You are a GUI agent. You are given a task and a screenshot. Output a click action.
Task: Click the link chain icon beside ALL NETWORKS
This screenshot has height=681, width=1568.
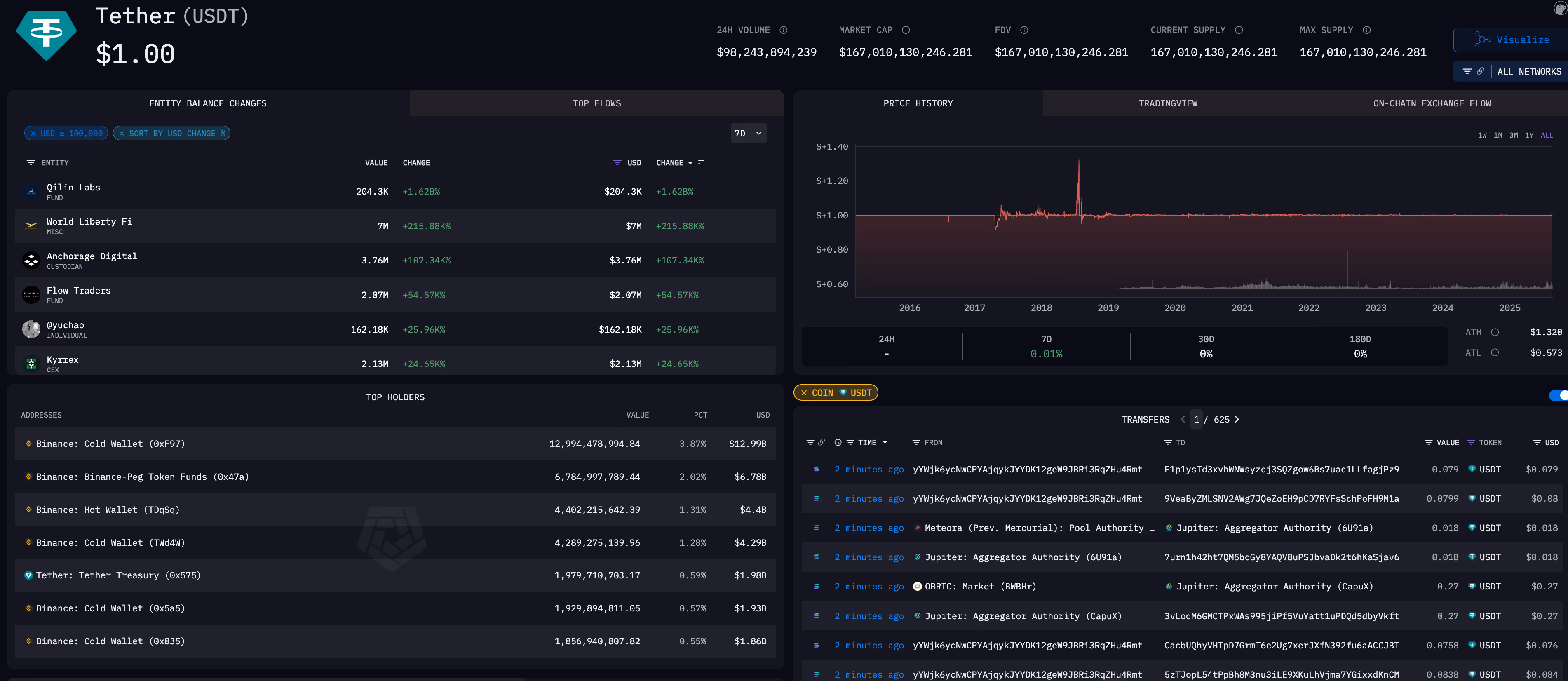click(x=1481, y=71)
